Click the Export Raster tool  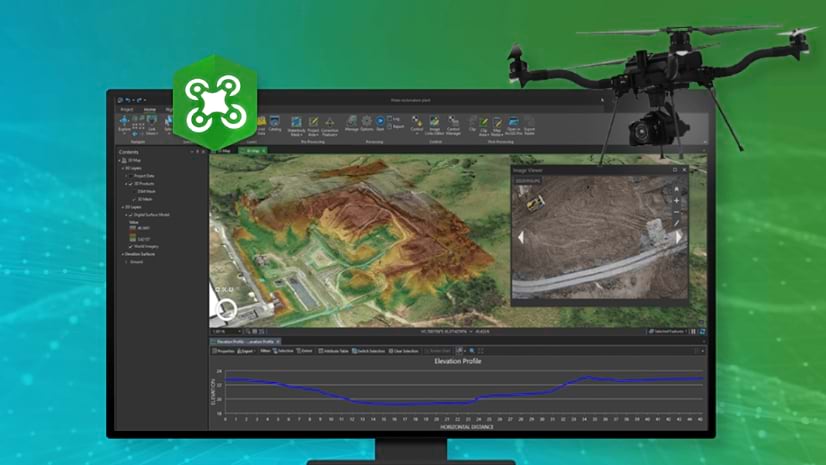tap(529, 126)
